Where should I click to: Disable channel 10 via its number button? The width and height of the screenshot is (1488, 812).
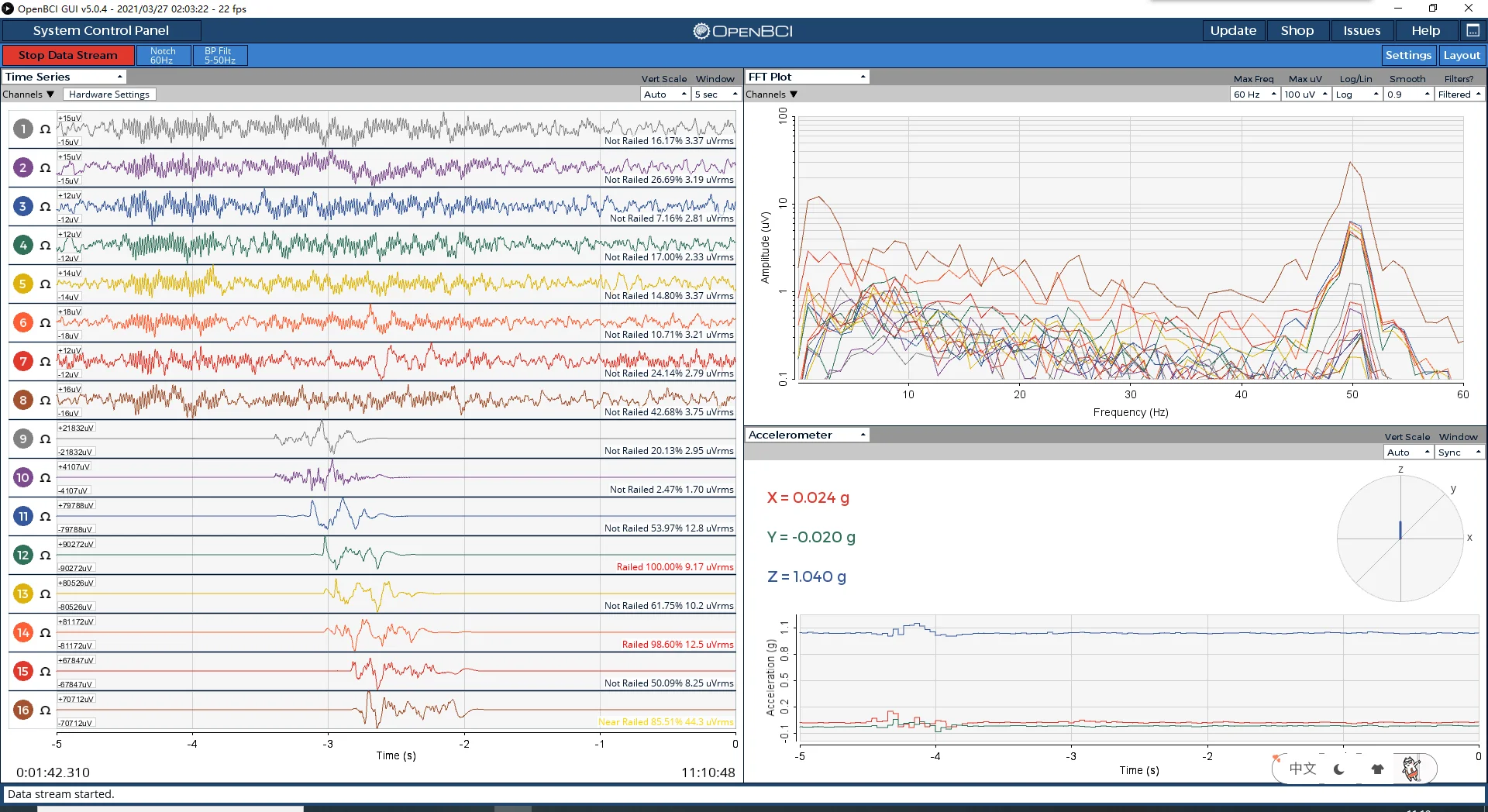(x=23, y=477)
